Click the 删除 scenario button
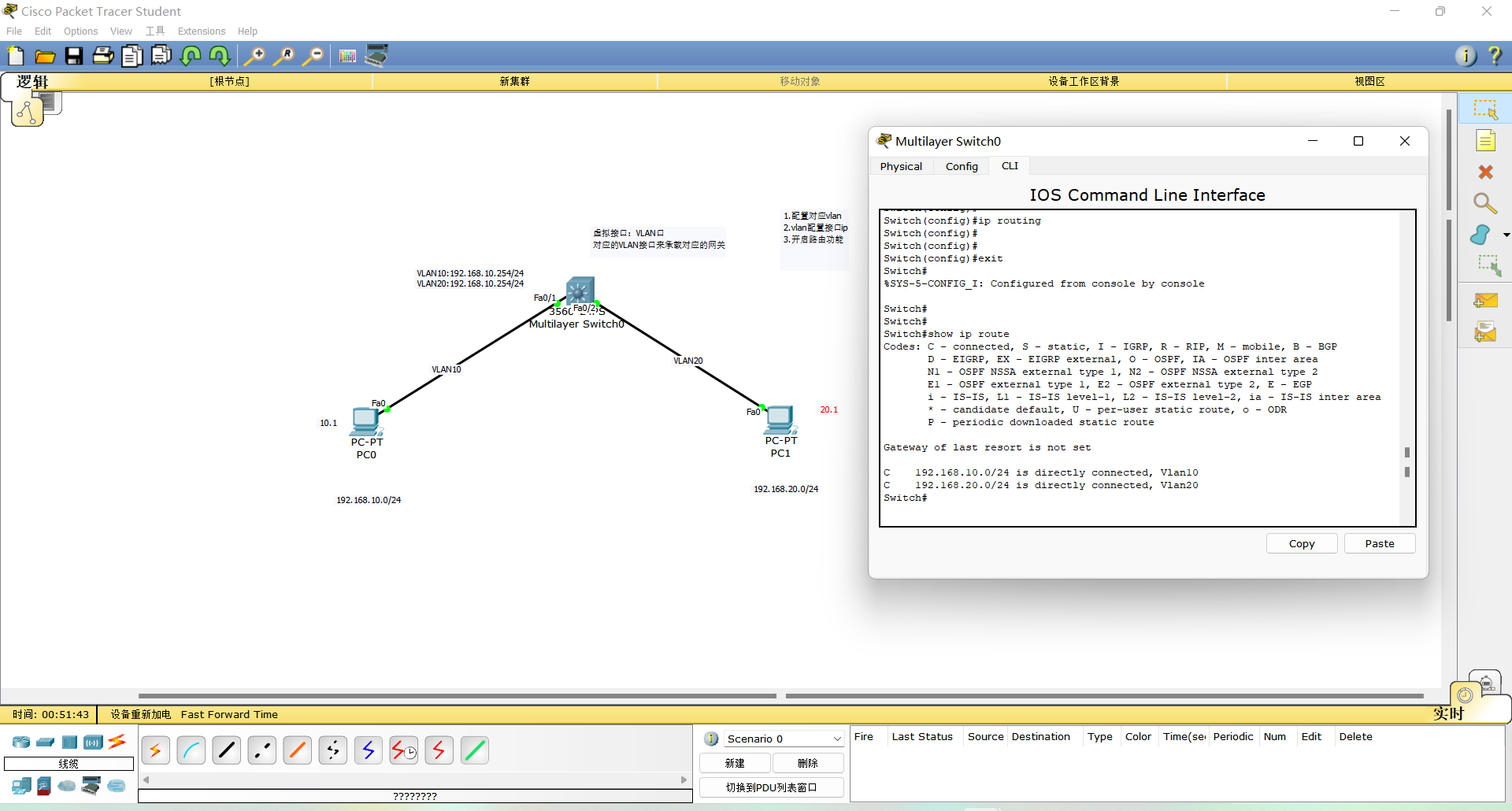1512x811 pixels. (808, 763)
